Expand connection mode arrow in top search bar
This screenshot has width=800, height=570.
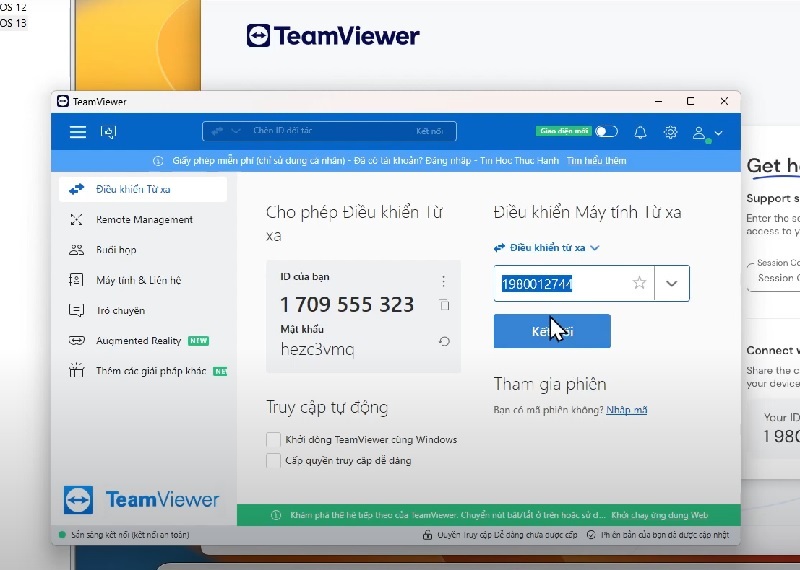tap(235, 131)
